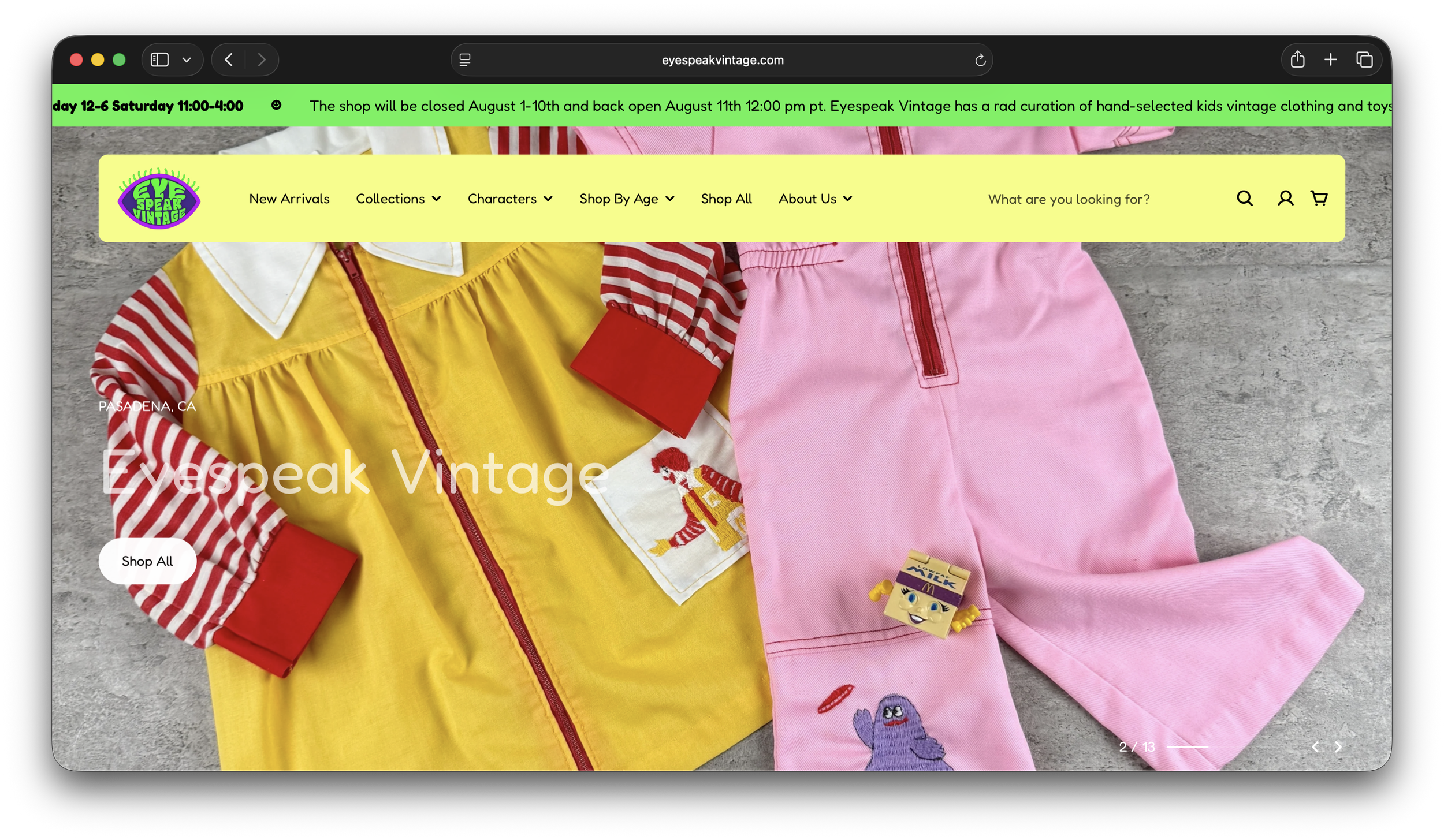Click the white Shop All hero button
This screenshot has width=1444, height=840.
point(147,561)
